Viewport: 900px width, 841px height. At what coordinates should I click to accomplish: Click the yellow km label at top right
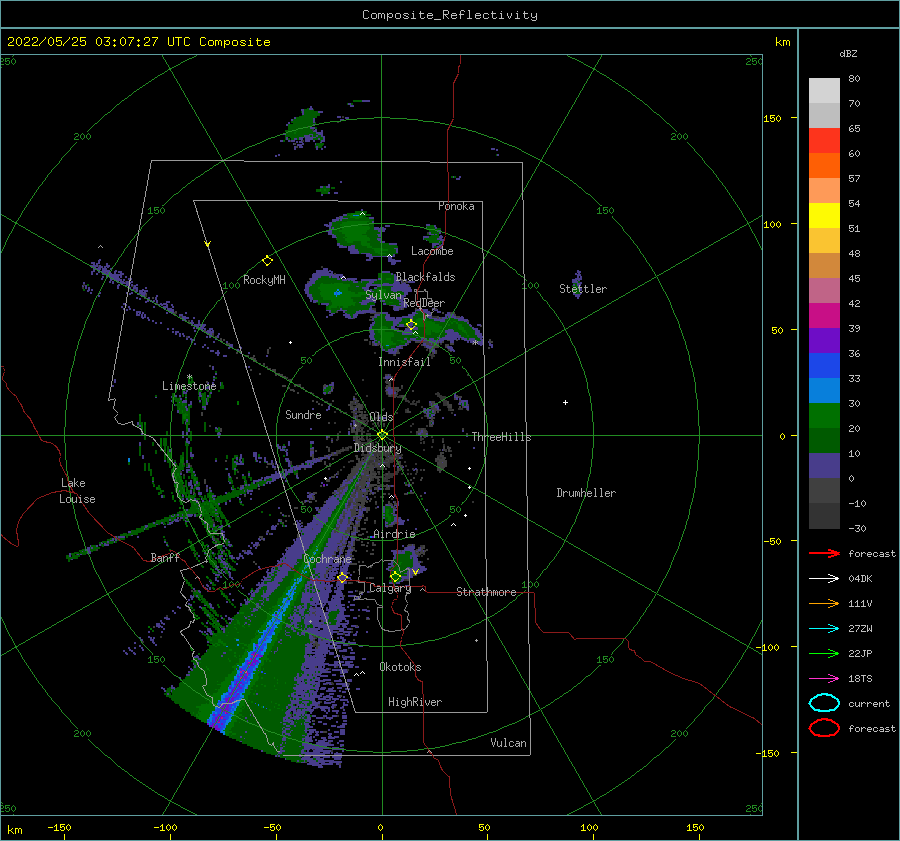pyautogui.click(x=782, y=42)
